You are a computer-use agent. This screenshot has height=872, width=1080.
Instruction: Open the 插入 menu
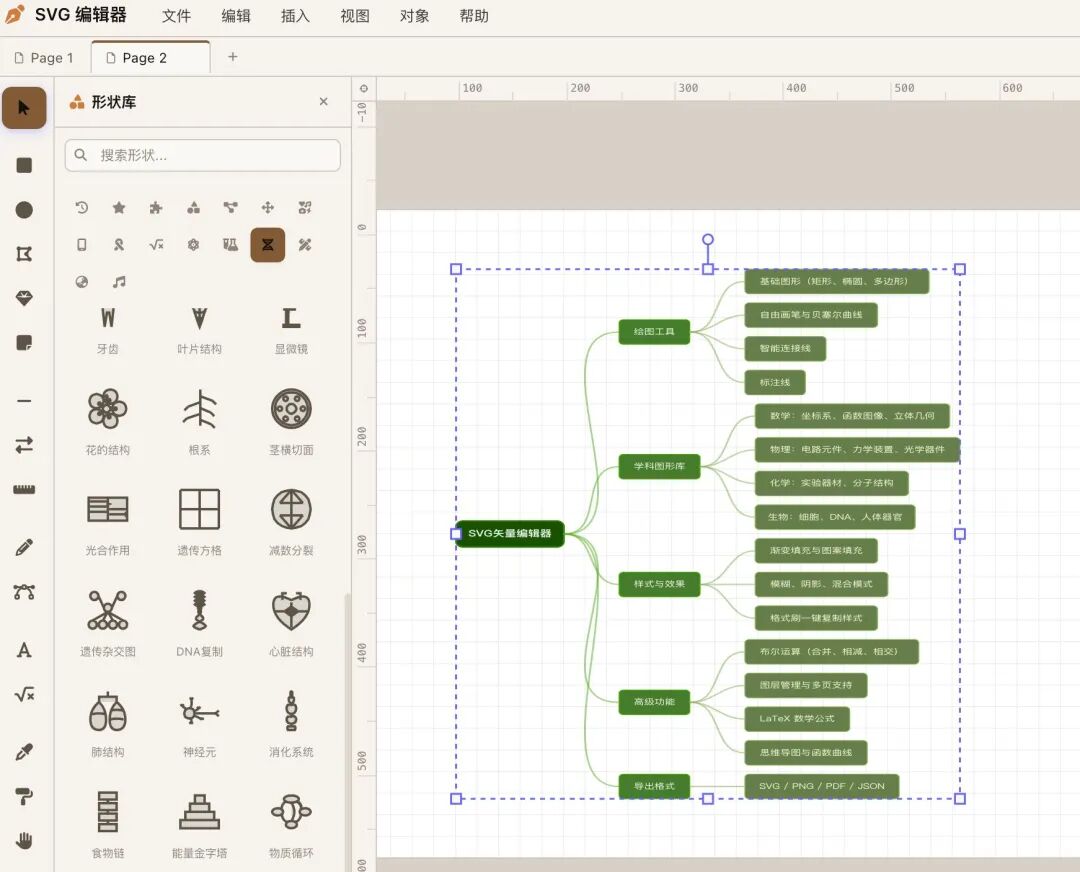click(x=295, y=16)
